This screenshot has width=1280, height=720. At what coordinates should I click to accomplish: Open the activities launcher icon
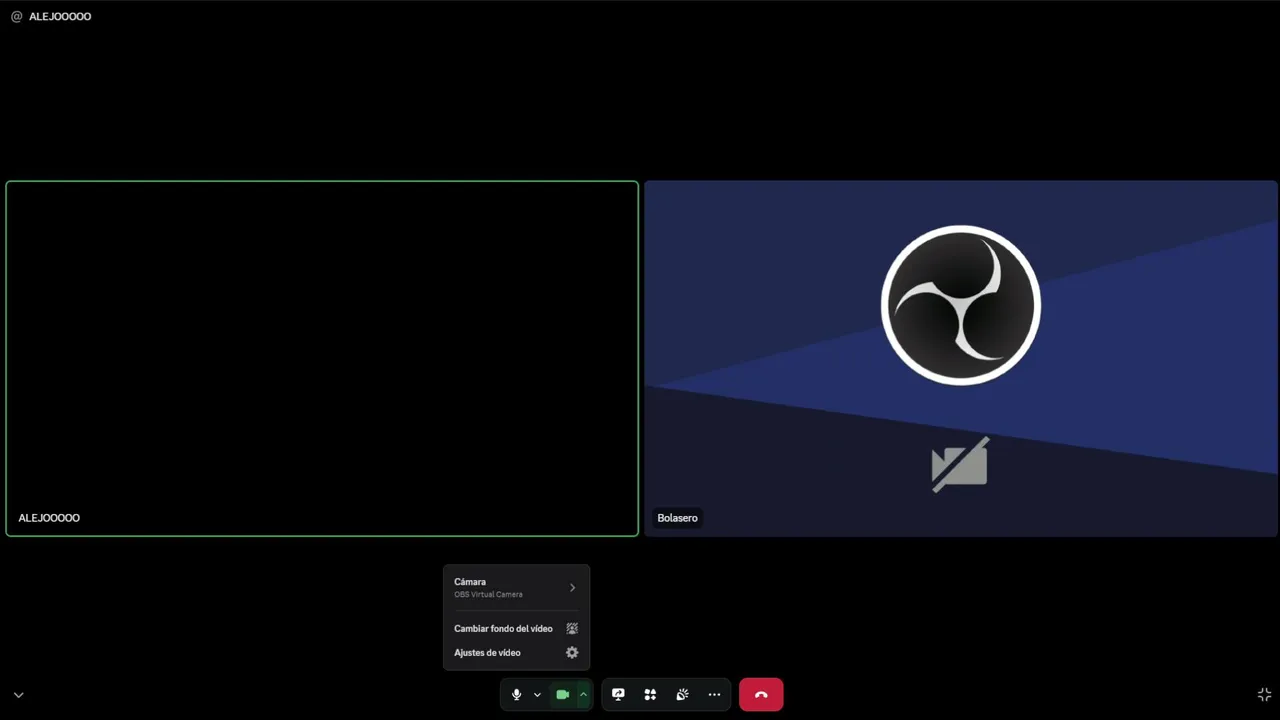pyautogui.click(x=650, y=695)
